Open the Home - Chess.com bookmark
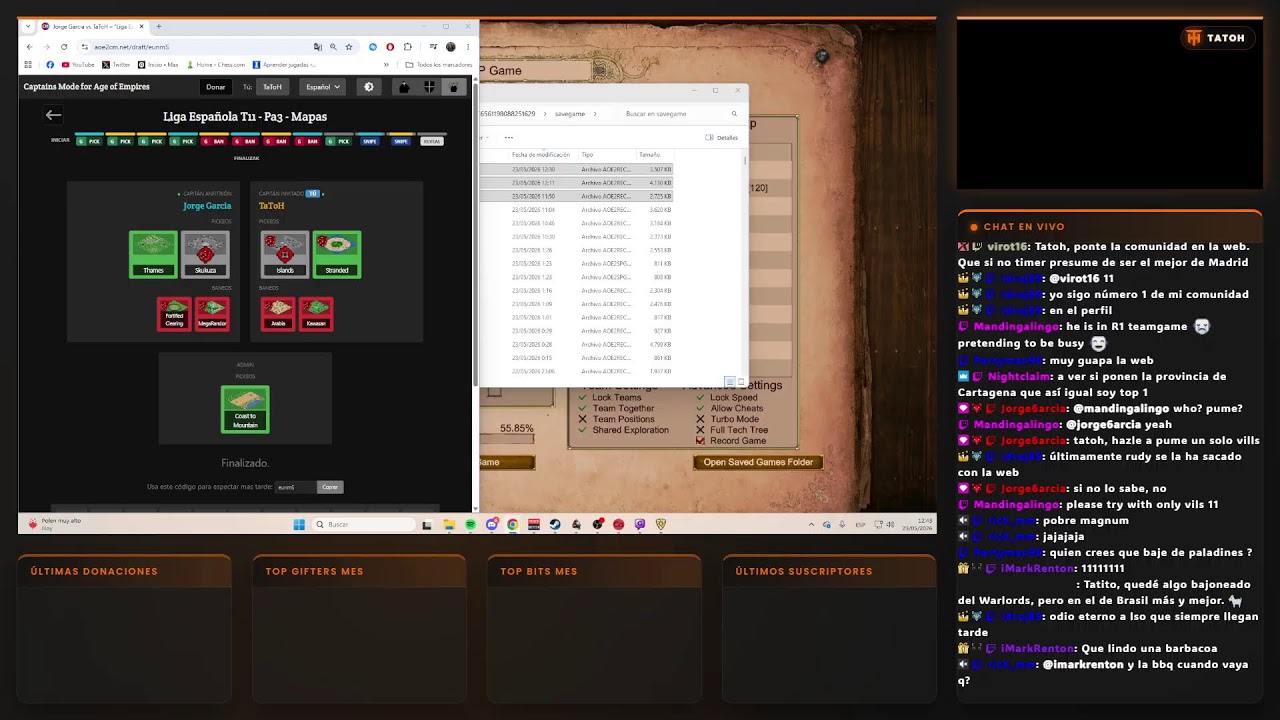 pos(216,65)
